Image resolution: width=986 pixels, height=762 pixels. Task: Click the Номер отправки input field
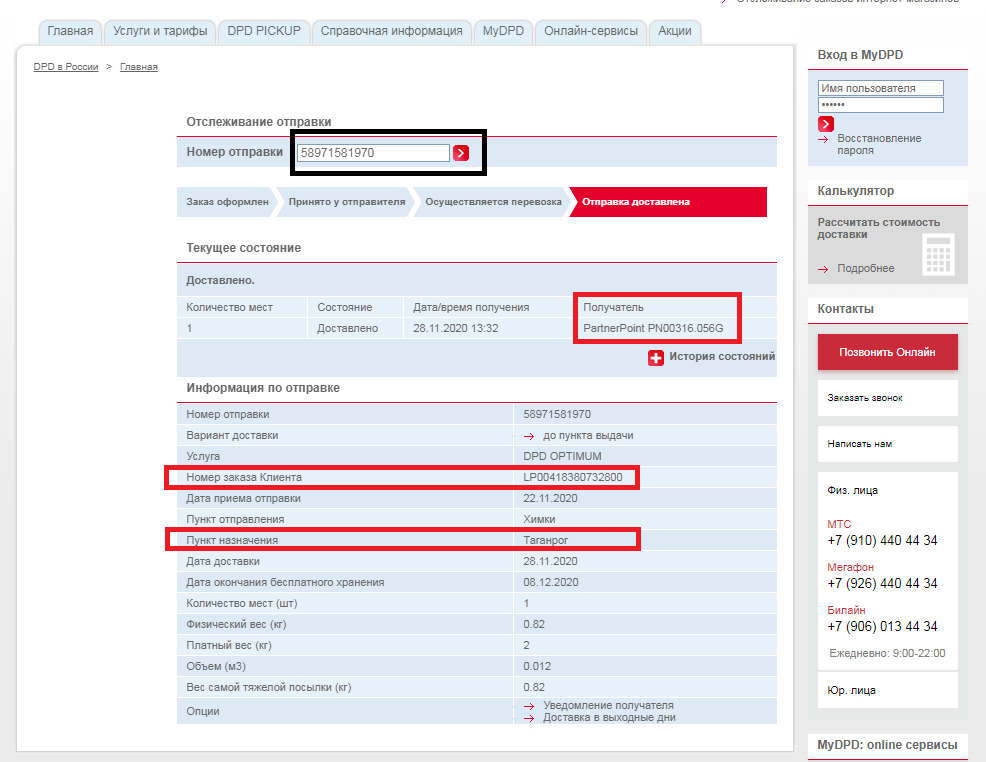point(373,153)
